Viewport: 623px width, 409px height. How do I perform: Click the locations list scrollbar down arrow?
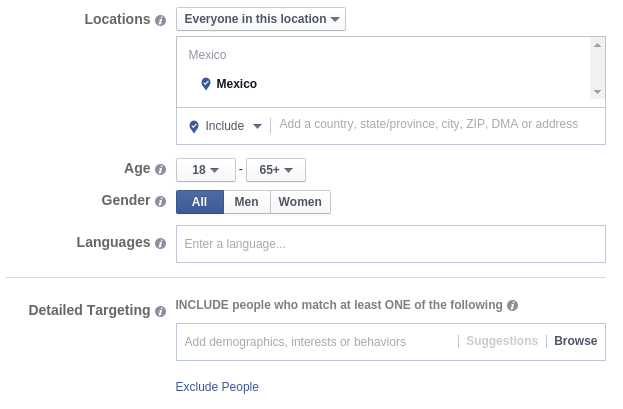(x=597, y=92)
